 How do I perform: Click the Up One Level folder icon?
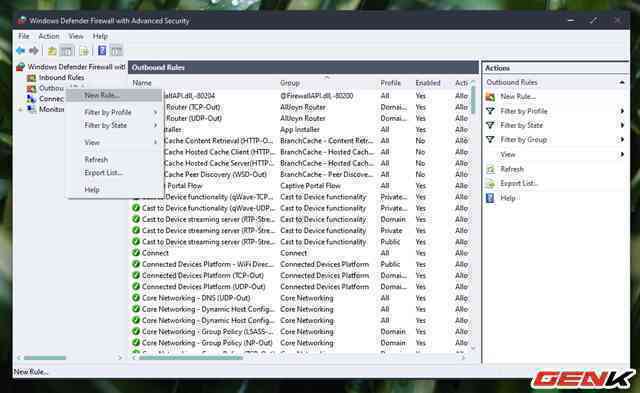52,51
